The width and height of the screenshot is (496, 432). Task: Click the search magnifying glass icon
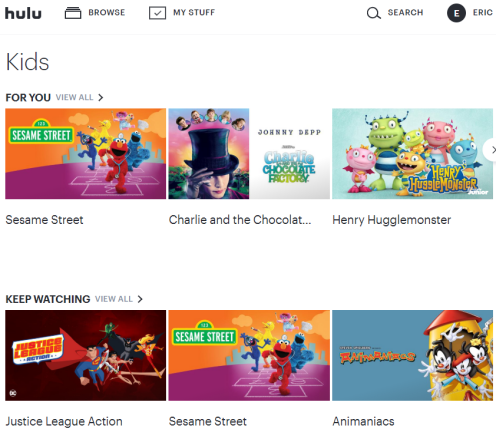tap(374, 13)
